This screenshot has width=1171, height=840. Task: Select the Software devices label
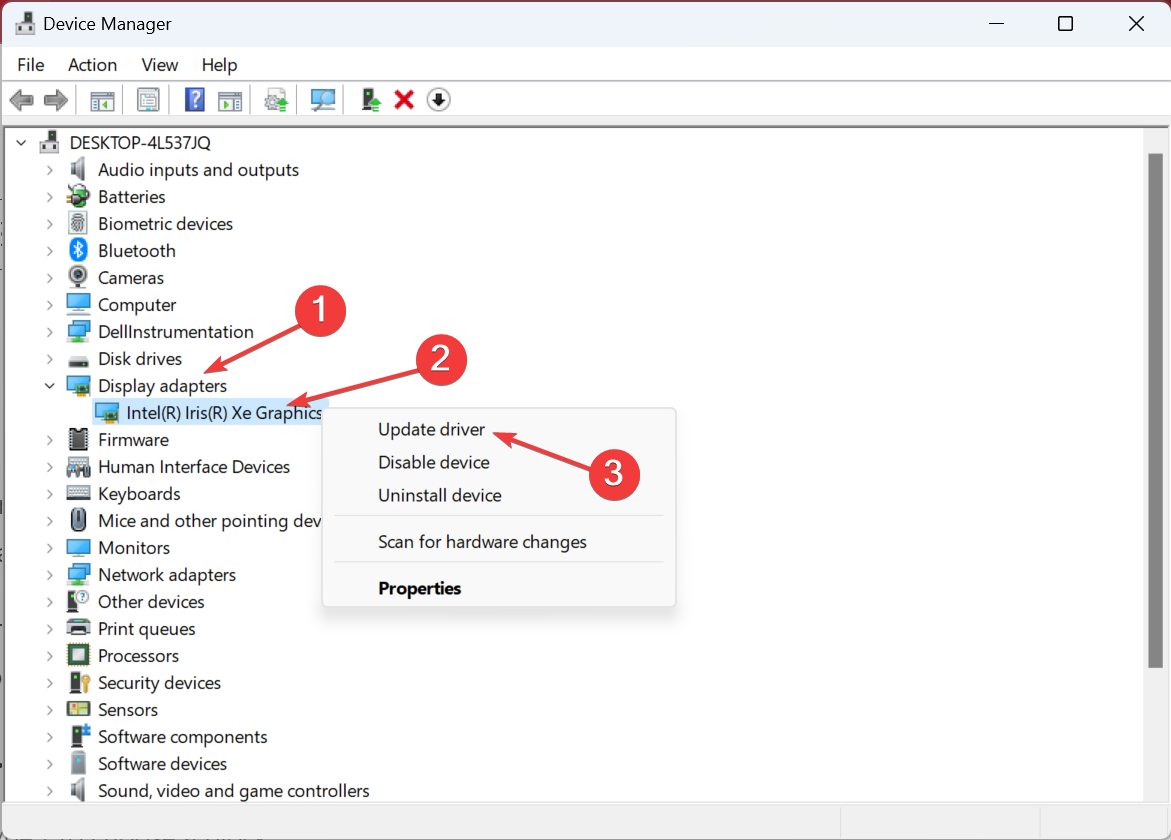pyautogui.click(x=162, y=764)
